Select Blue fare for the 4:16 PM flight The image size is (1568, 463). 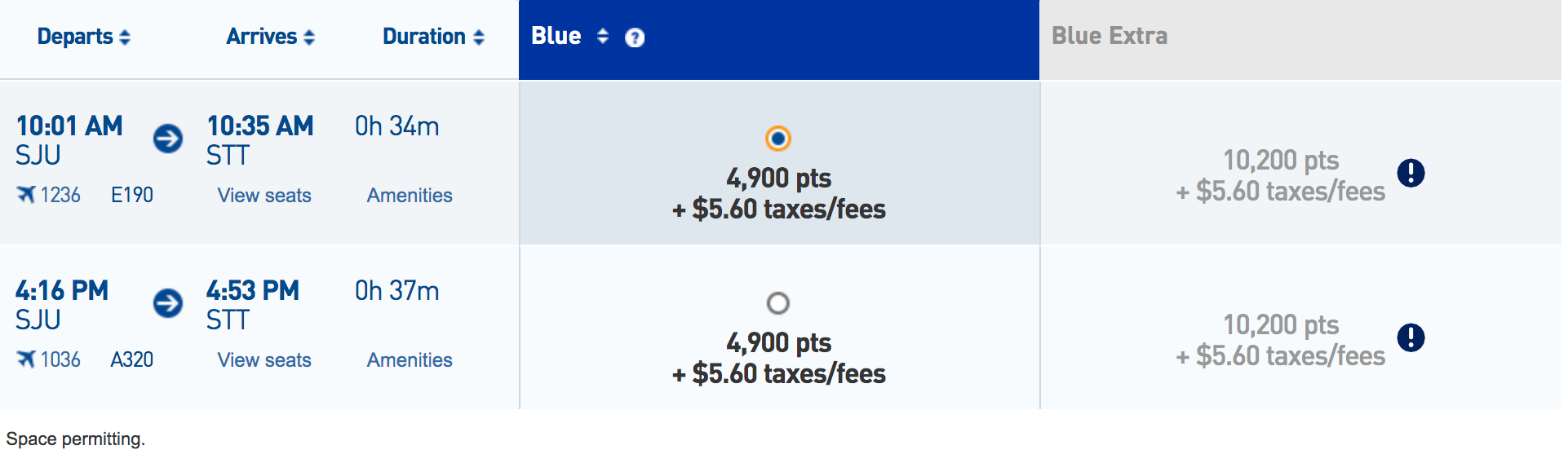(778, 303)
